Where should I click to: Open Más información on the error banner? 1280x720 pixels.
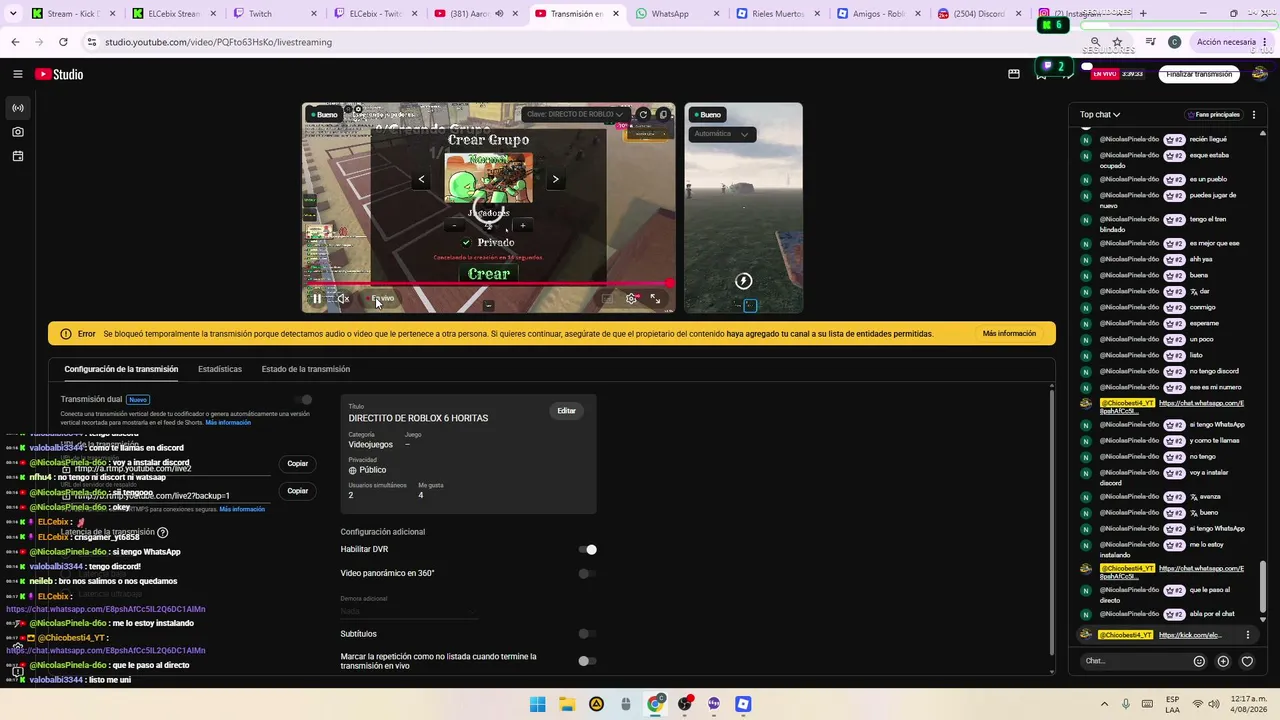click(x=1009, y=334)
